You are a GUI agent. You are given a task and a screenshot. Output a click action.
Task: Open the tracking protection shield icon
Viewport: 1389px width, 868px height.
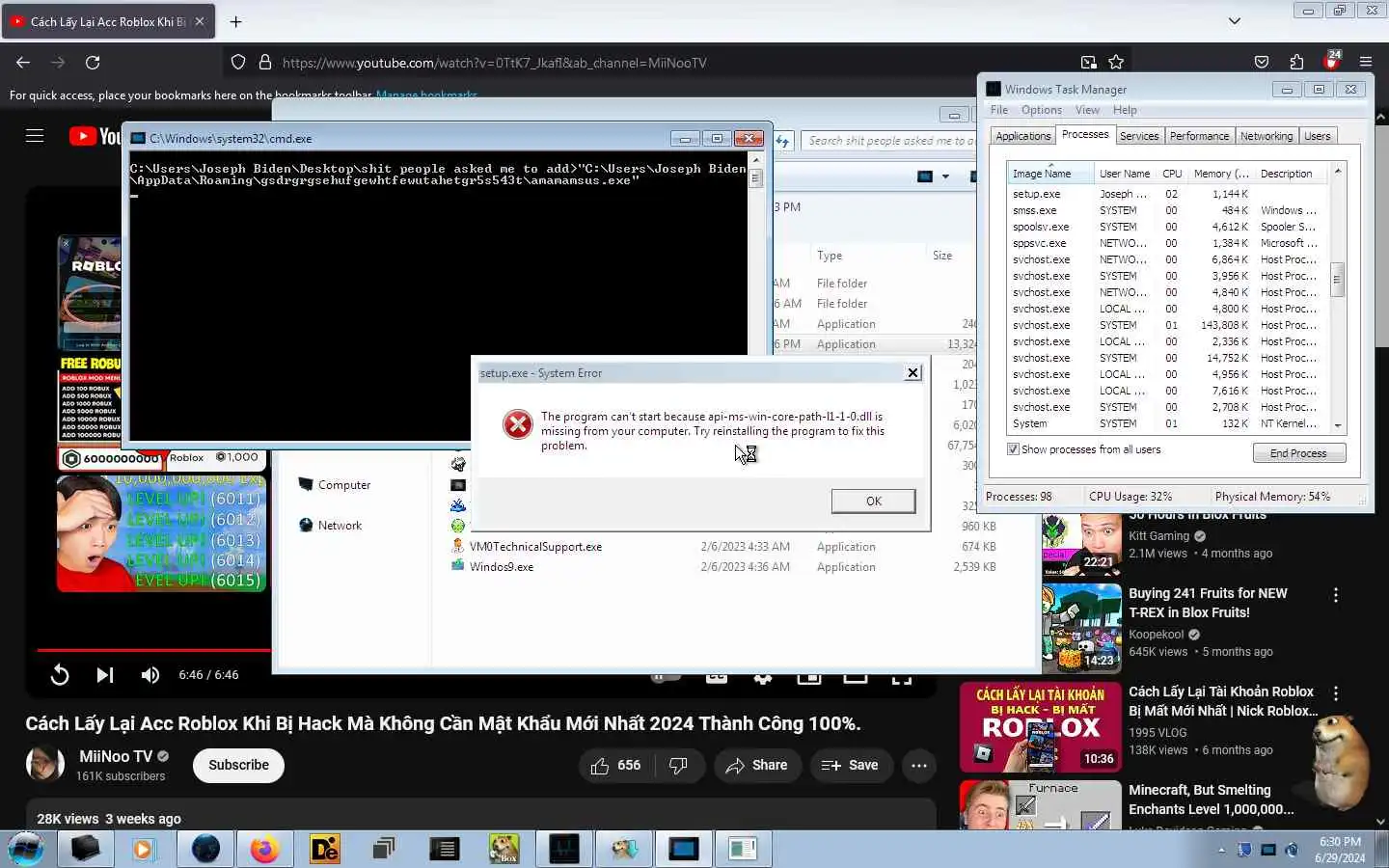point(238,63)
